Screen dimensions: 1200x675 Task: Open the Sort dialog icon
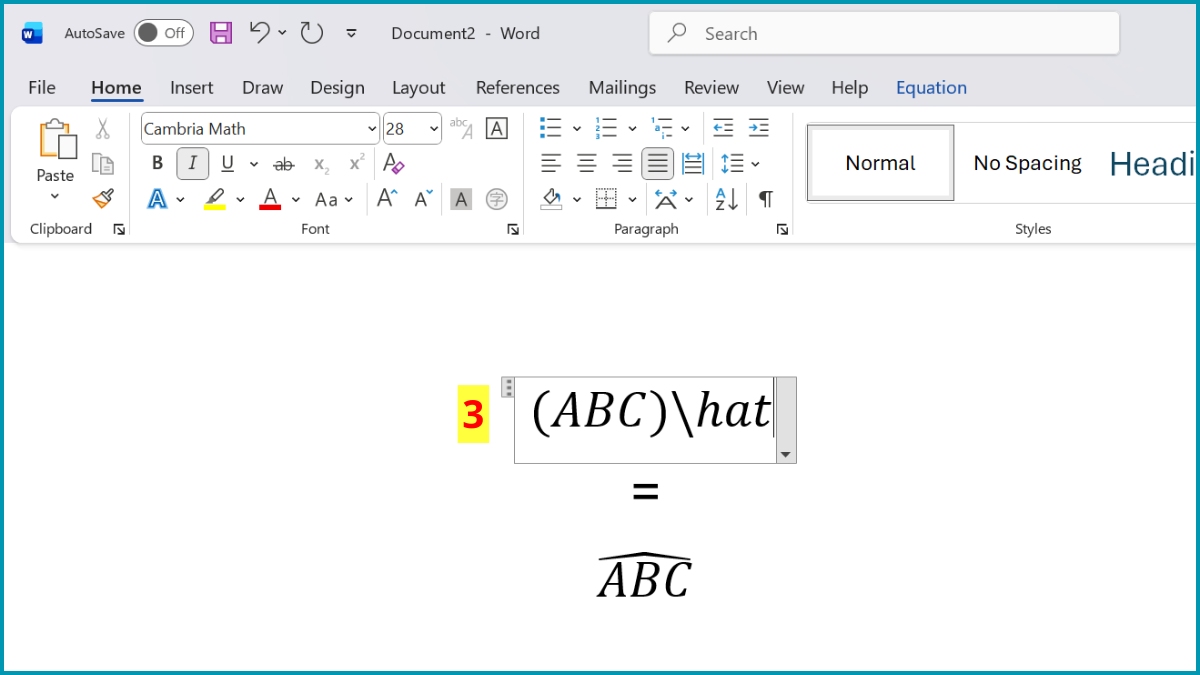(x=724, y=199)
